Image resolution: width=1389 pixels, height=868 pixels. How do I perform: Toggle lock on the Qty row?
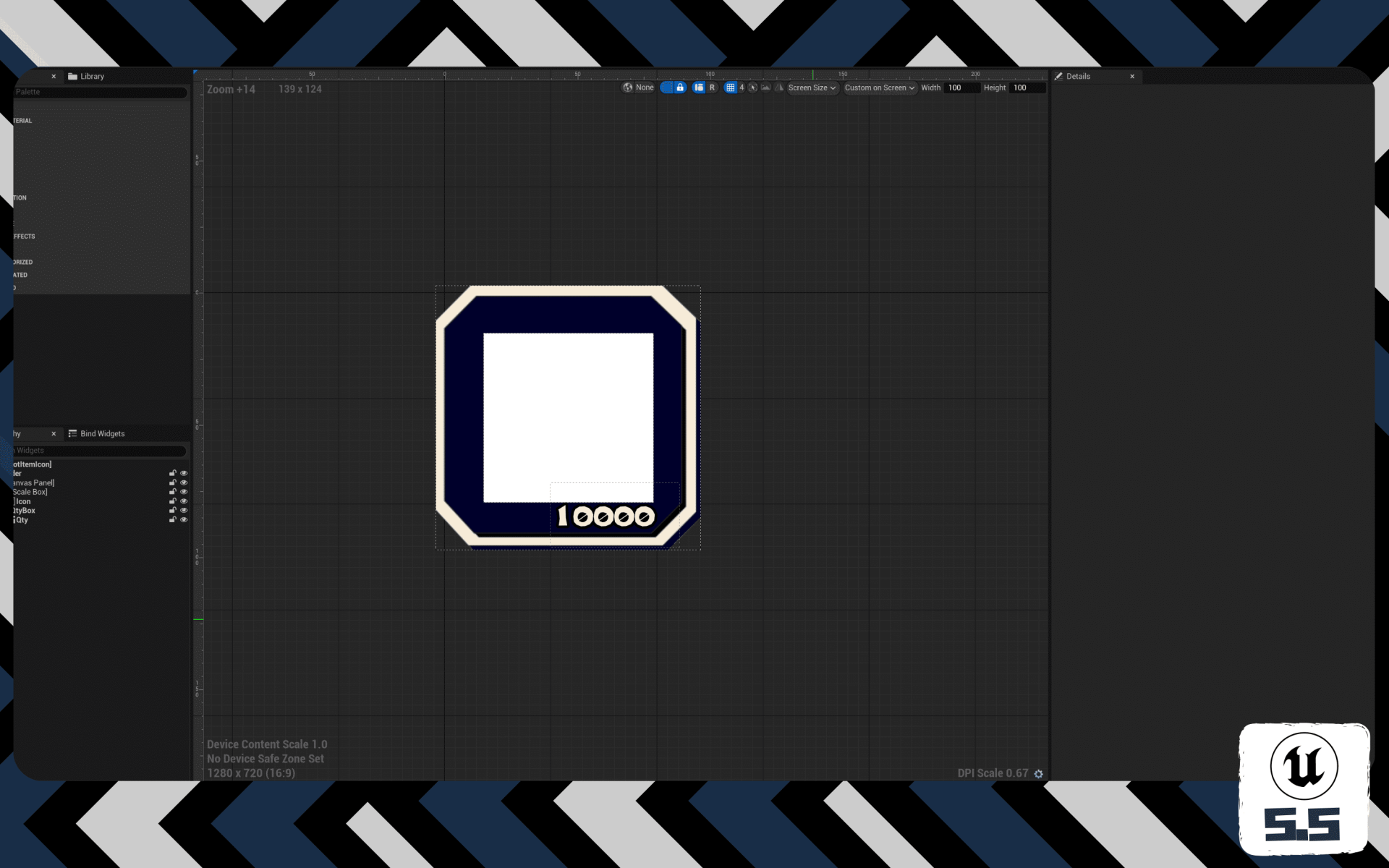[x=173, y=520]
